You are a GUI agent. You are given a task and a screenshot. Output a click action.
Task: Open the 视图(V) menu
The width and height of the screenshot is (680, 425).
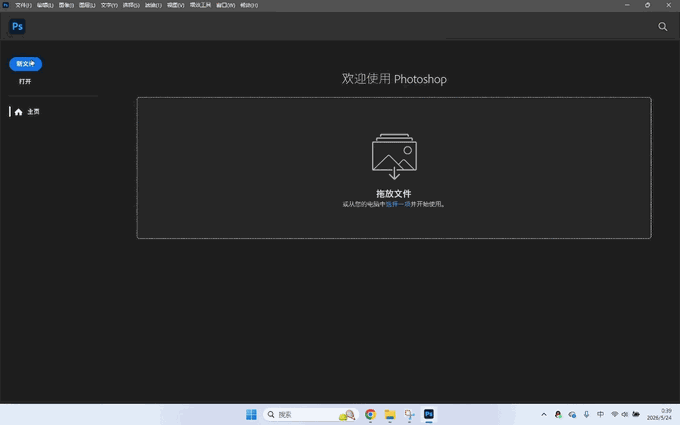point(176,5)
